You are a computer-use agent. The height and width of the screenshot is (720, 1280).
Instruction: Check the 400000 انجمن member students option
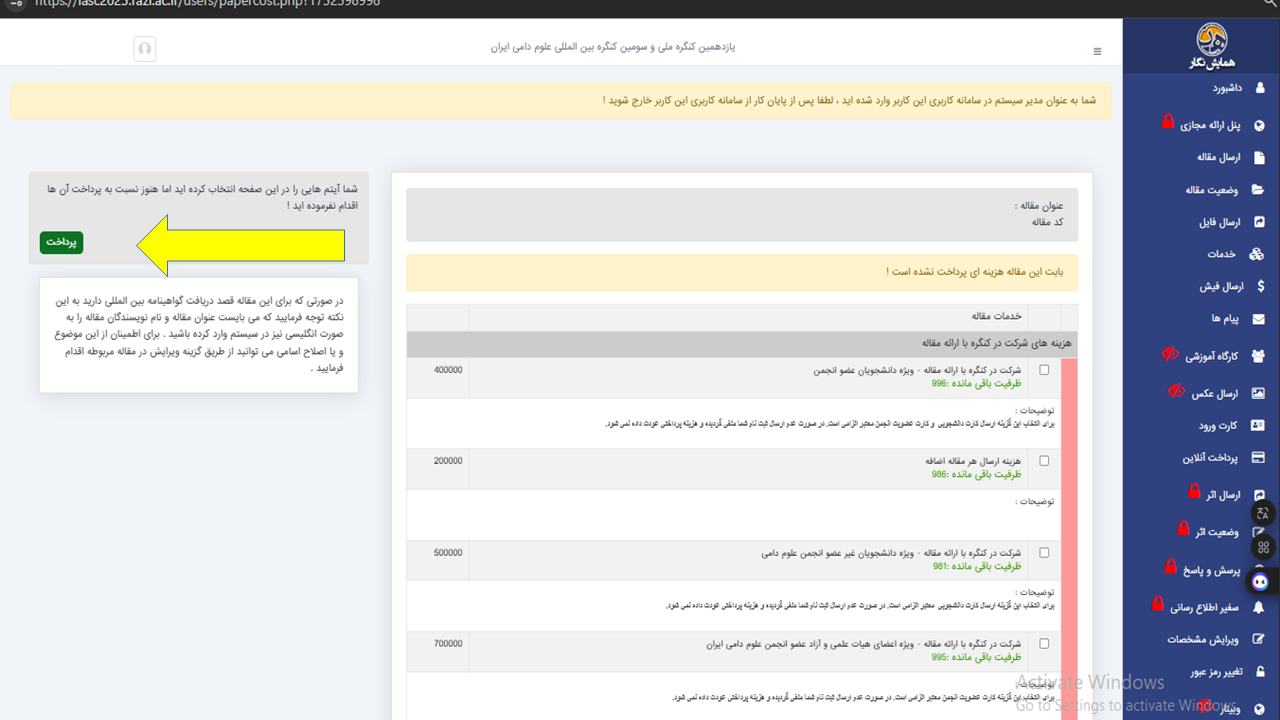click(1044, 370)
